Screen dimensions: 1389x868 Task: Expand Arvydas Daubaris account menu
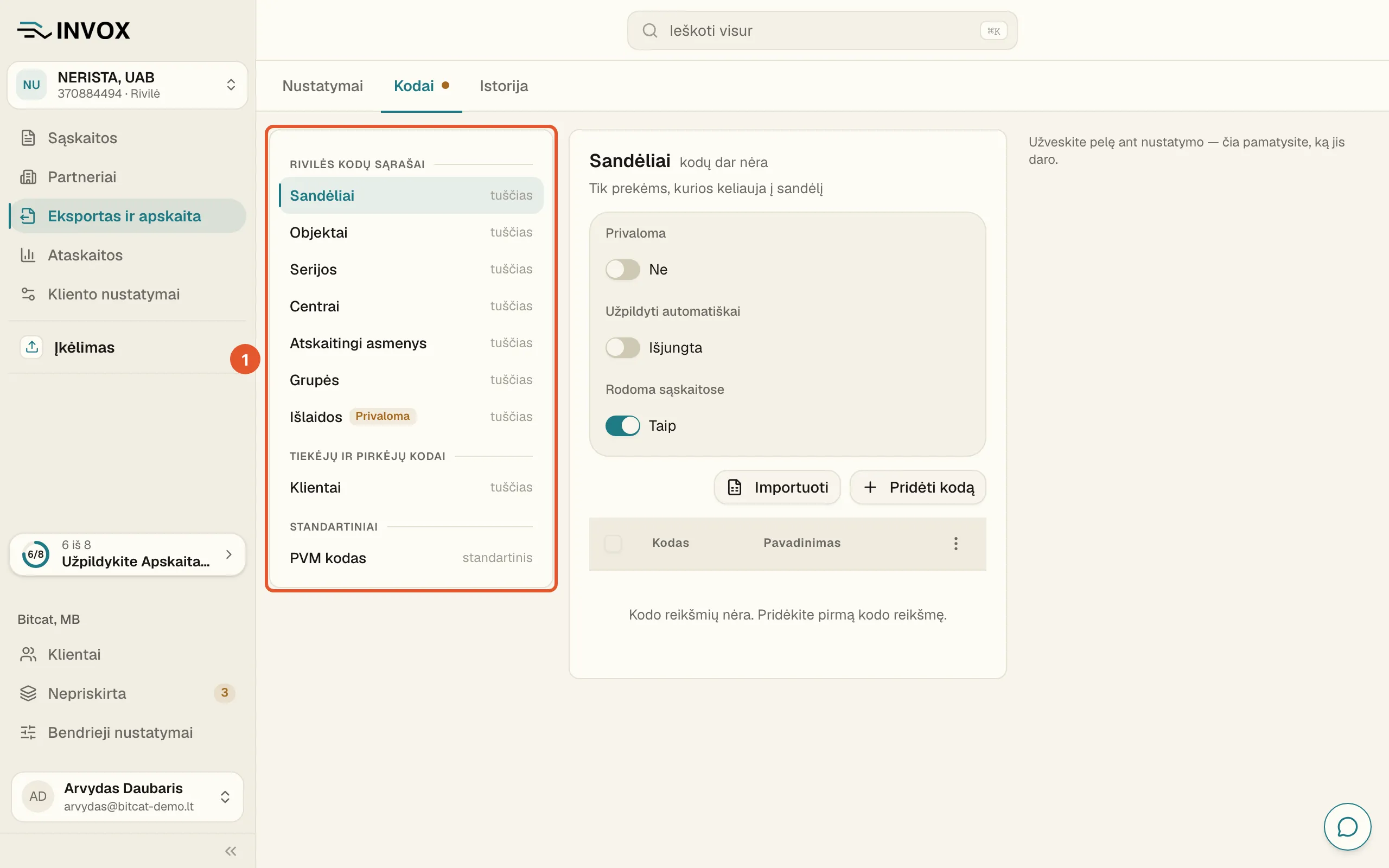(x=128, y=796)
